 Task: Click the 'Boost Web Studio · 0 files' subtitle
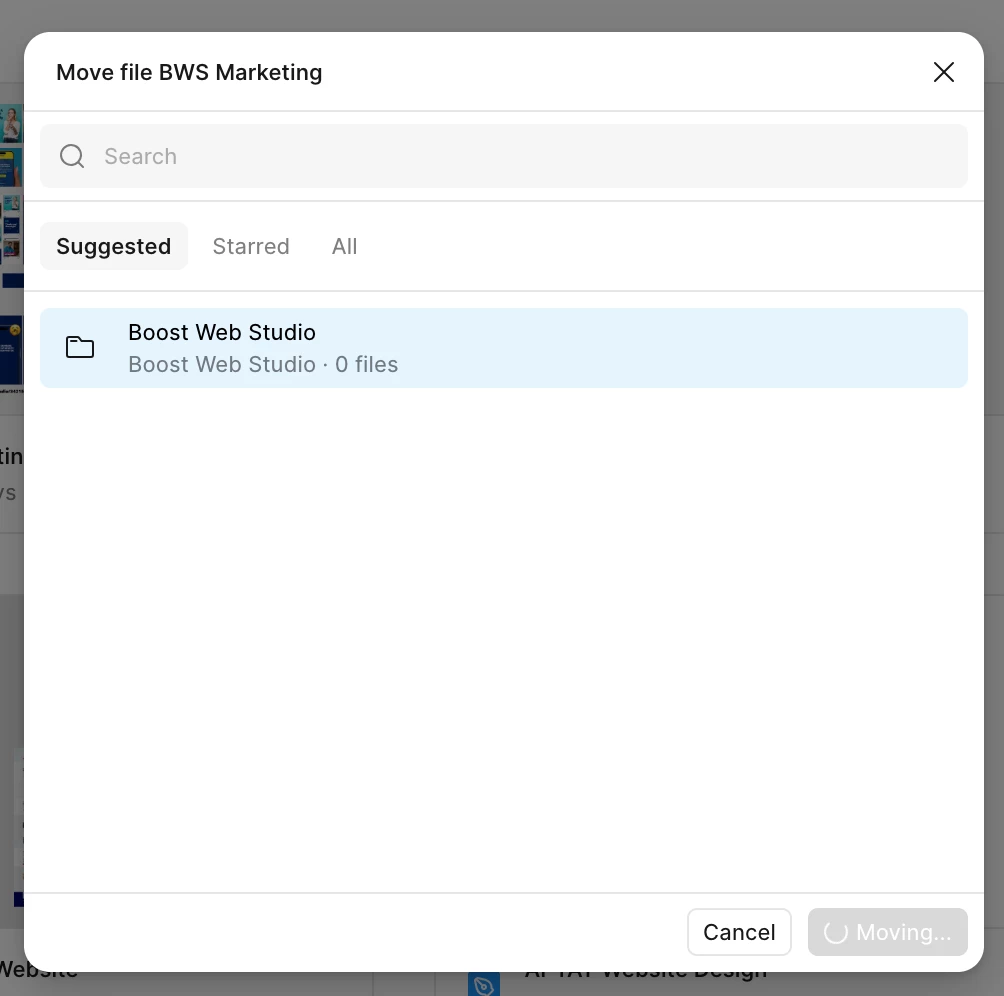tap(263, 364)
